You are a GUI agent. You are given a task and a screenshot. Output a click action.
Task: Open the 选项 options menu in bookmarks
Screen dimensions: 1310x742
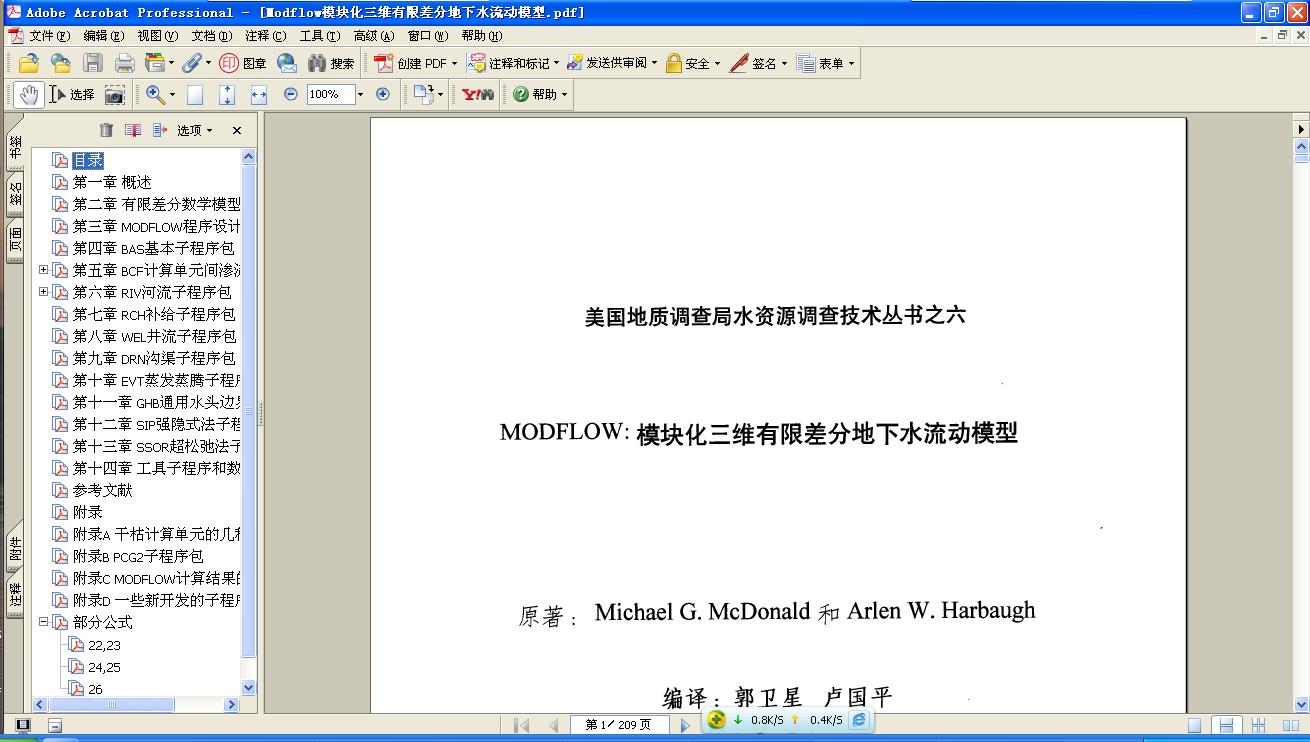coord(195,130)
